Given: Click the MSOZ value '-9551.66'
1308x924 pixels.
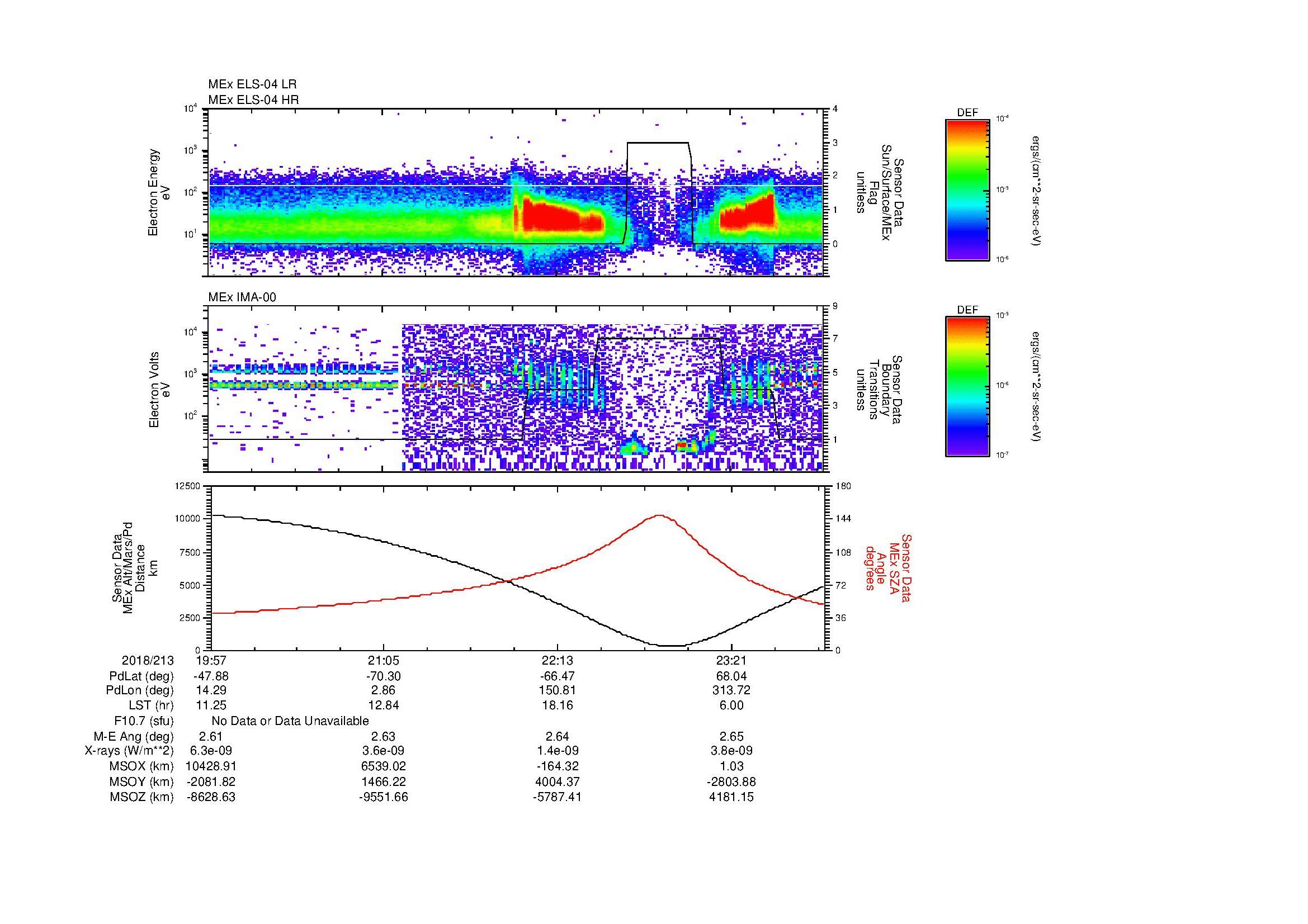Looking at the screenshot, I should tap(384, 797).
